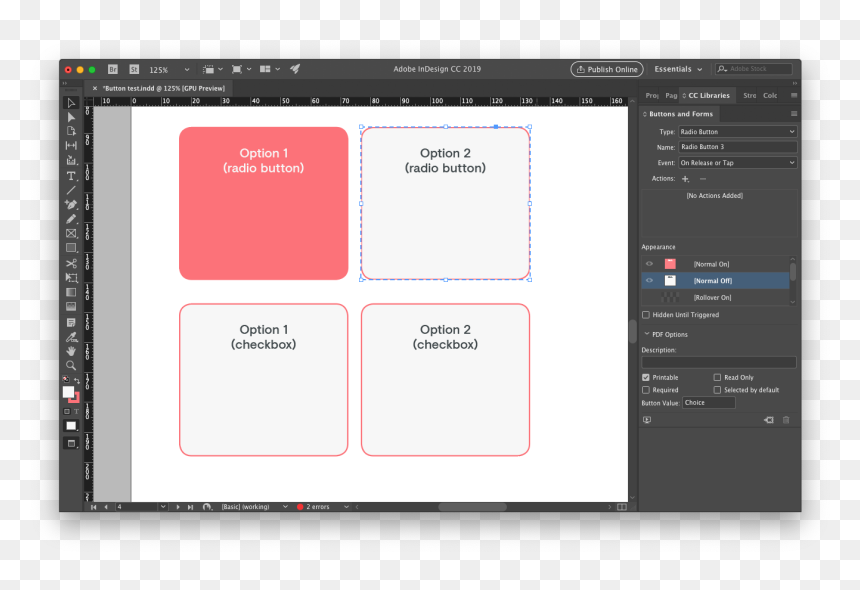
Task: Select the Zoom tool magnifier
Action: click(x=71, y=365)
